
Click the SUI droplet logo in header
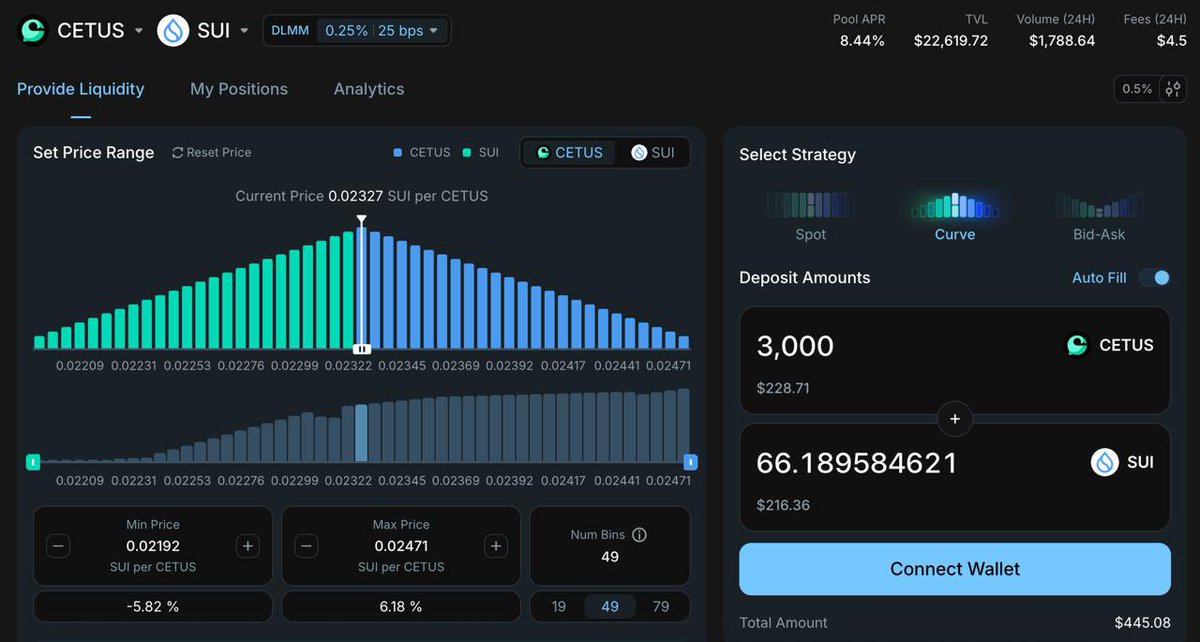coord(174,30)
